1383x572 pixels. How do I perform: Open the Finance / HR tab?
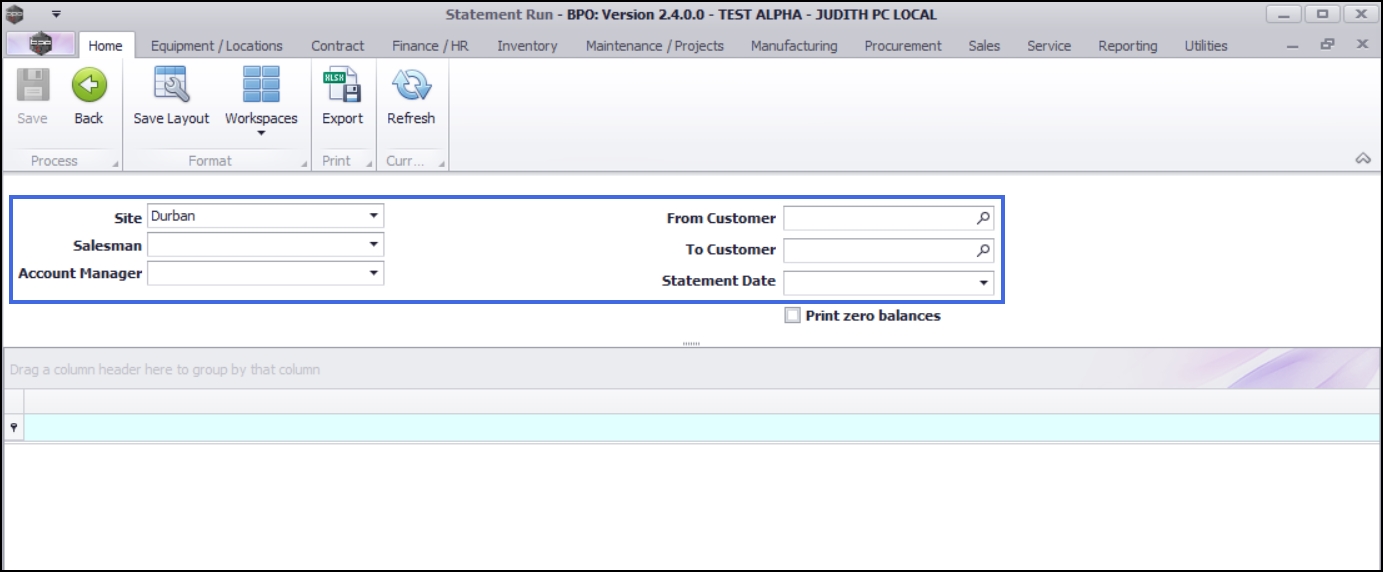[x=430, y=45]
